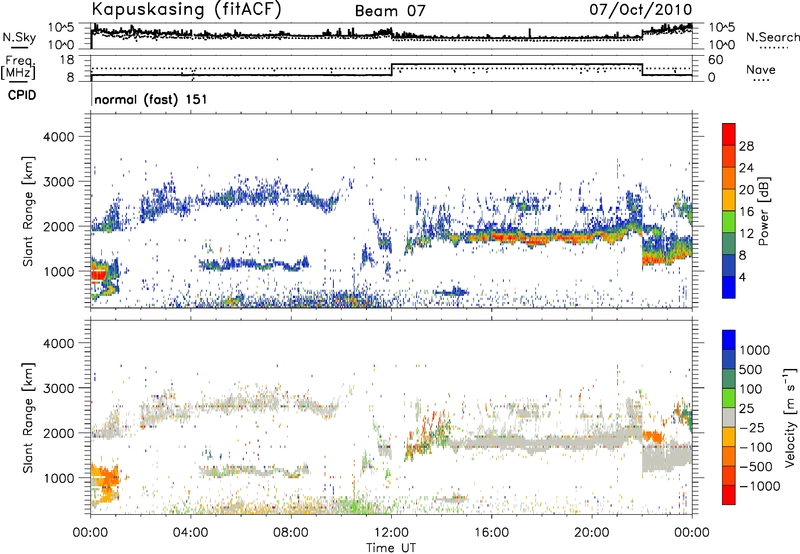Click the '1000' velocity colorbar tick
Viewport: 800px width, 554px height.
click(x=755, y=350)
